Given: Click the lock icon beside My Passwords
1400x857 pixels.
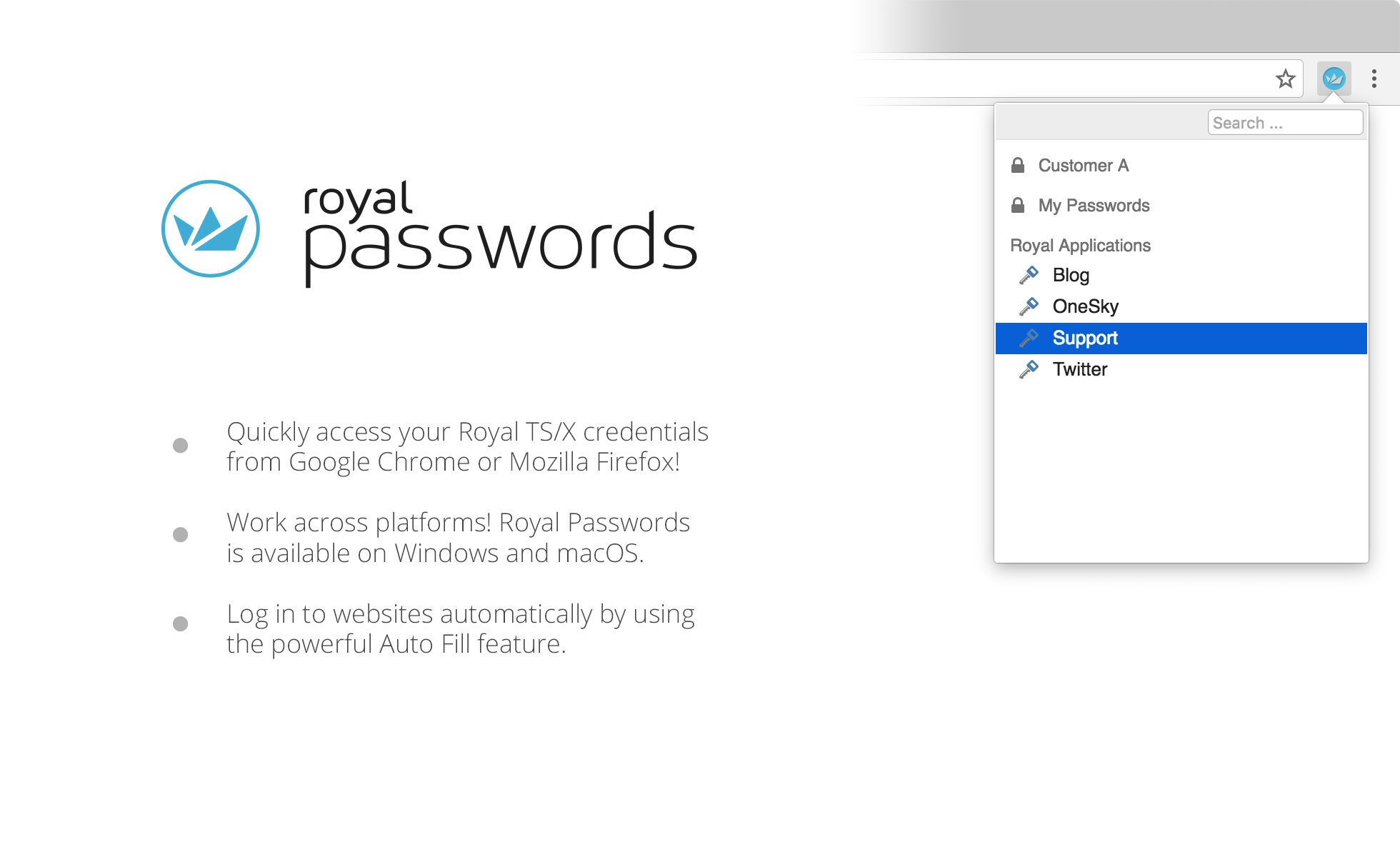Looking at the screenshot, I should click(x=1018, y=205).
